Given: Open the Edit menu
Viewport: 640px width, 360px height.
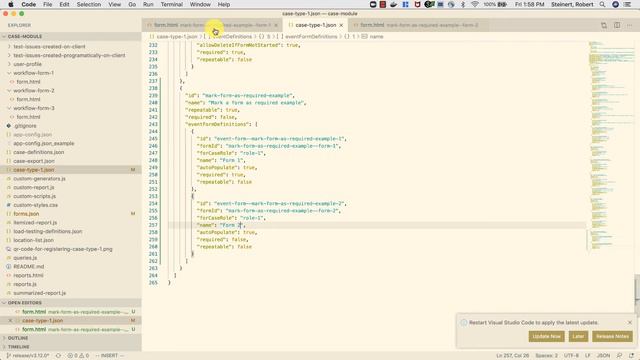Looking at the screenshot, I should 64,4.
